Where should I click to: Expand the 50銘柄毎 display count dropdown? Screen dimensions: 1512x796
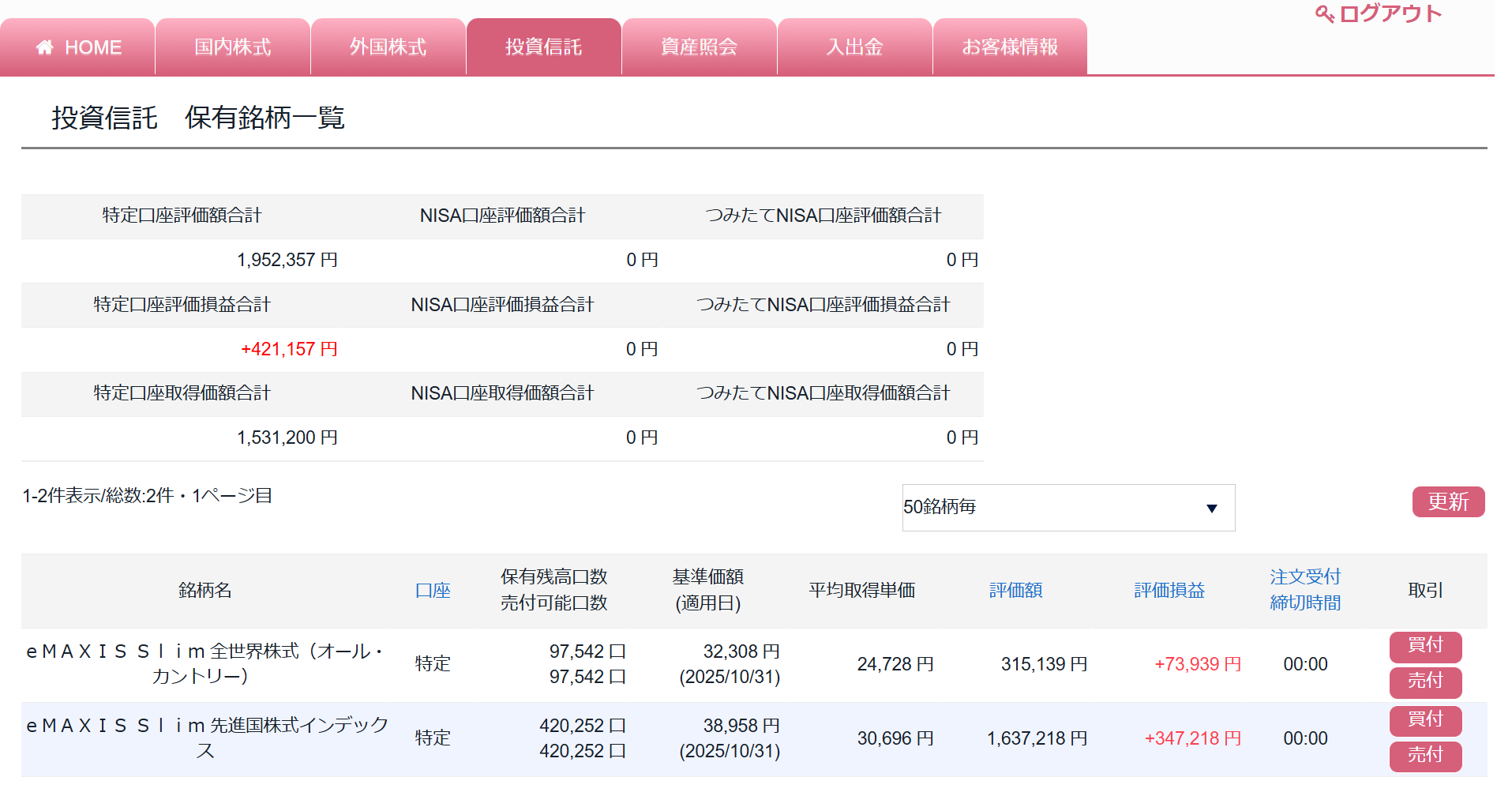(x=1067, y=507)
